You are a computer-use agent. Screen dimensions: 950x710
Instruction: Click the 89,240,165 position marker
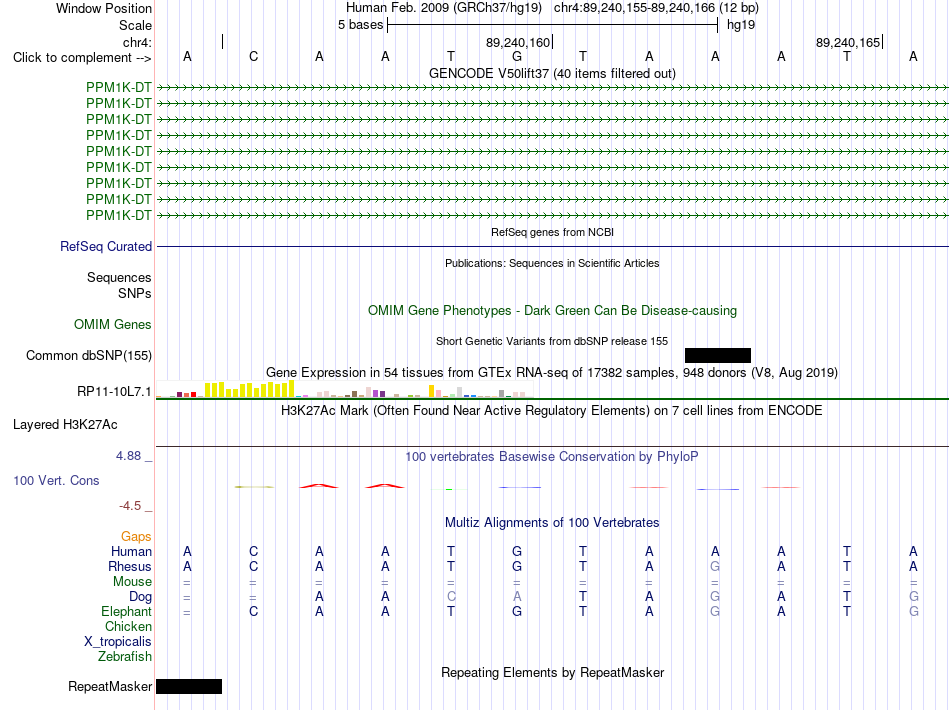[848, 42]
